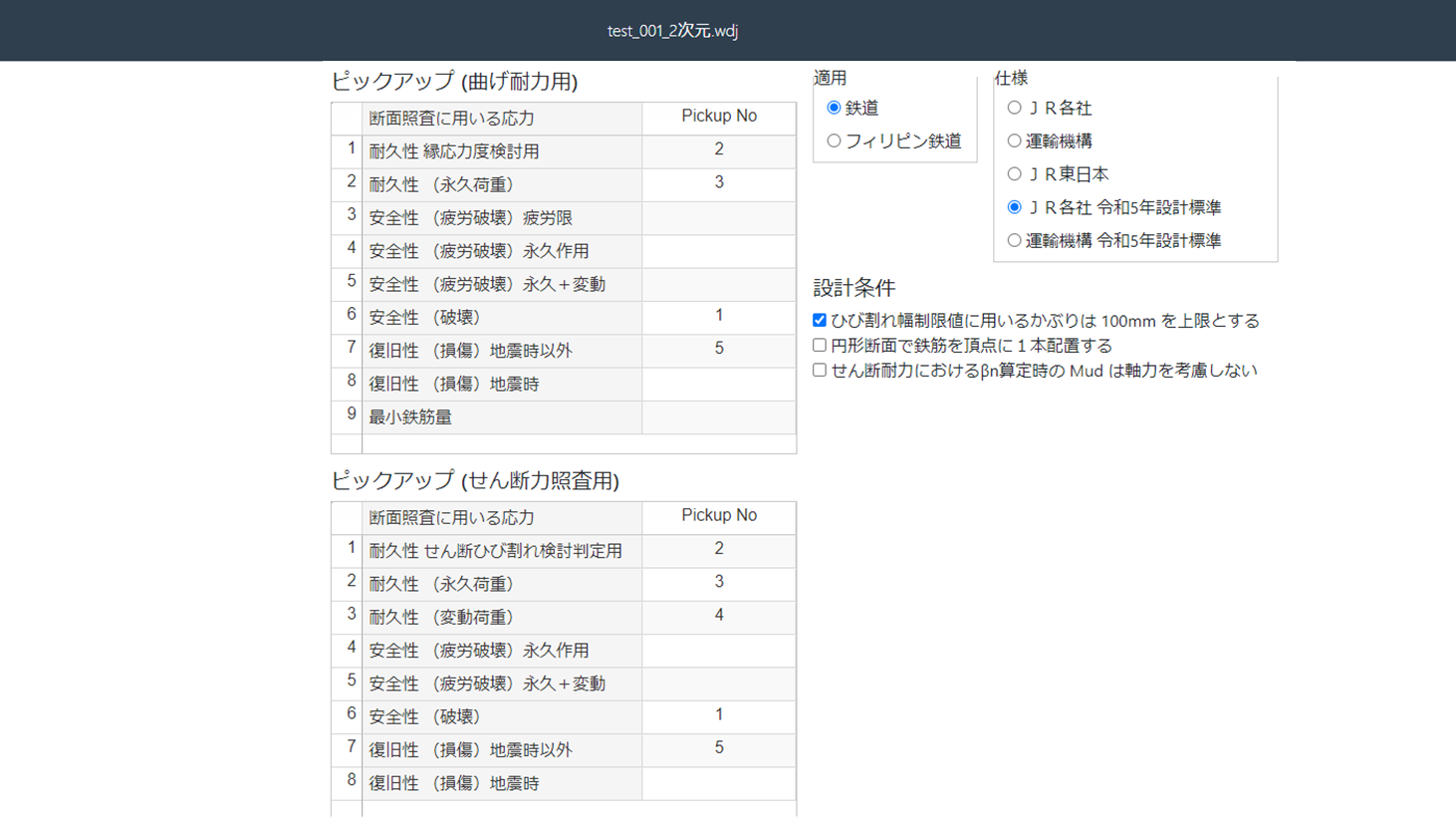Image resolution: width=1456 pixels, height=820 pixels.
Task: Select 運輸機構 令和5年設計標準 radio button
Action: point(1014,240)
